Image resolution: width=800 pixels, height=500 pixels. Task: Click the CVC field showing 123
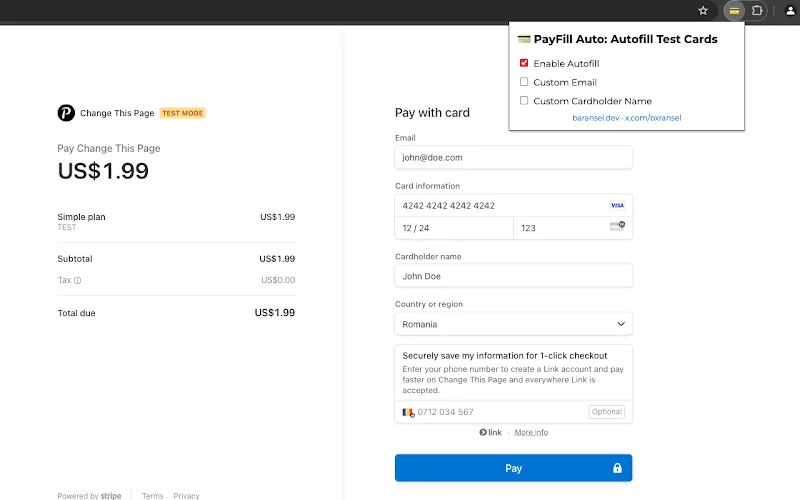tap(573, 228)
